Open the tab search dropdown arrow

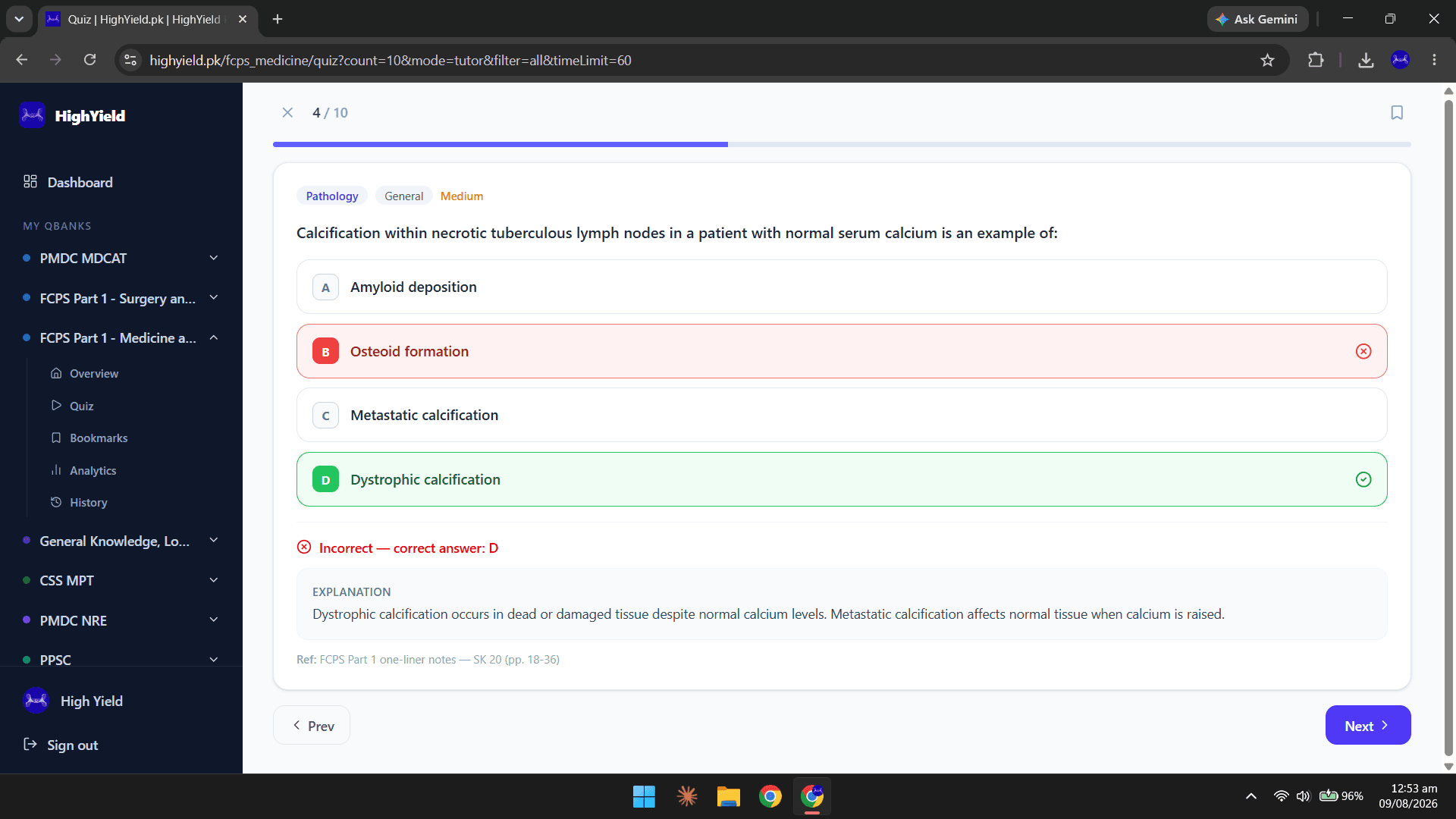tap(19, 19)
